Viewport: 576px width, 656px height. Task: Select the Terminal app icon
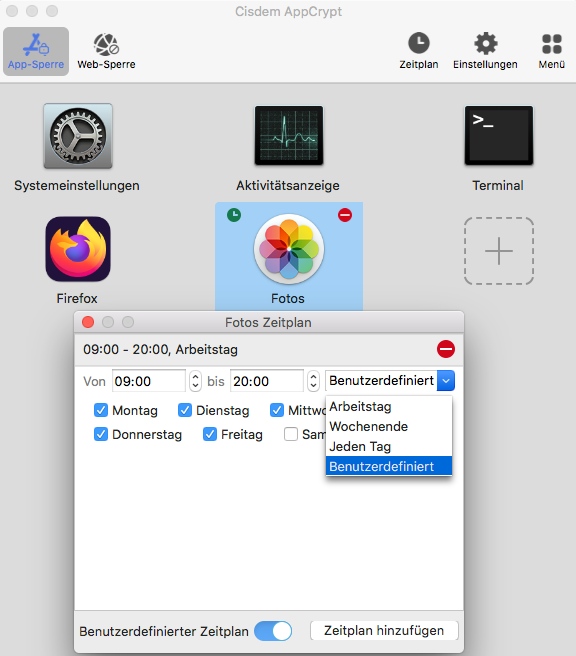pos(499,136)
